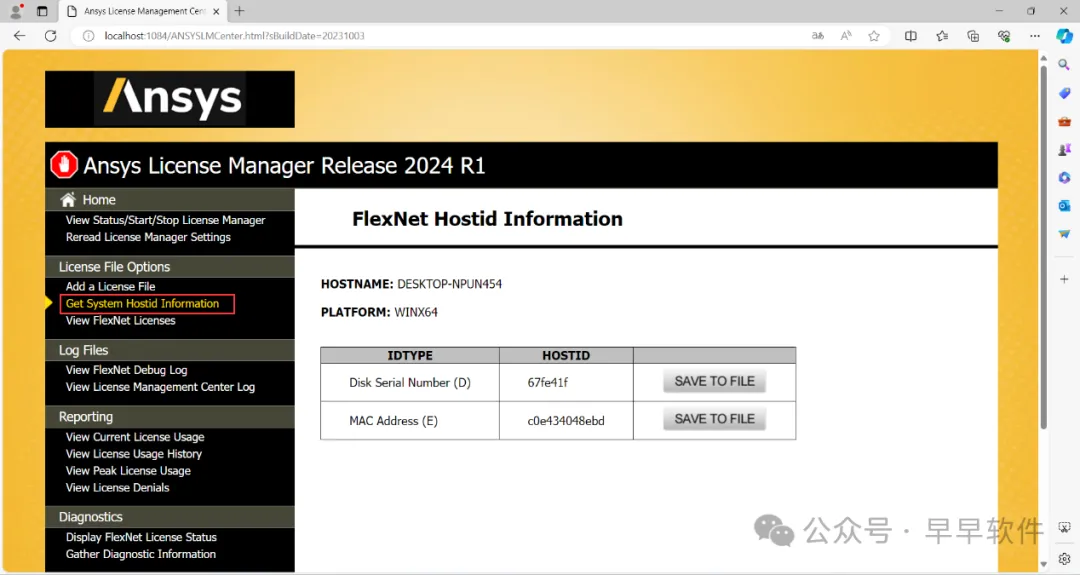This screenshot has height=575, width=1080.
Task: Open View FlexNet Debug Log
Action: pyautogui.click(x=127, y=370)
